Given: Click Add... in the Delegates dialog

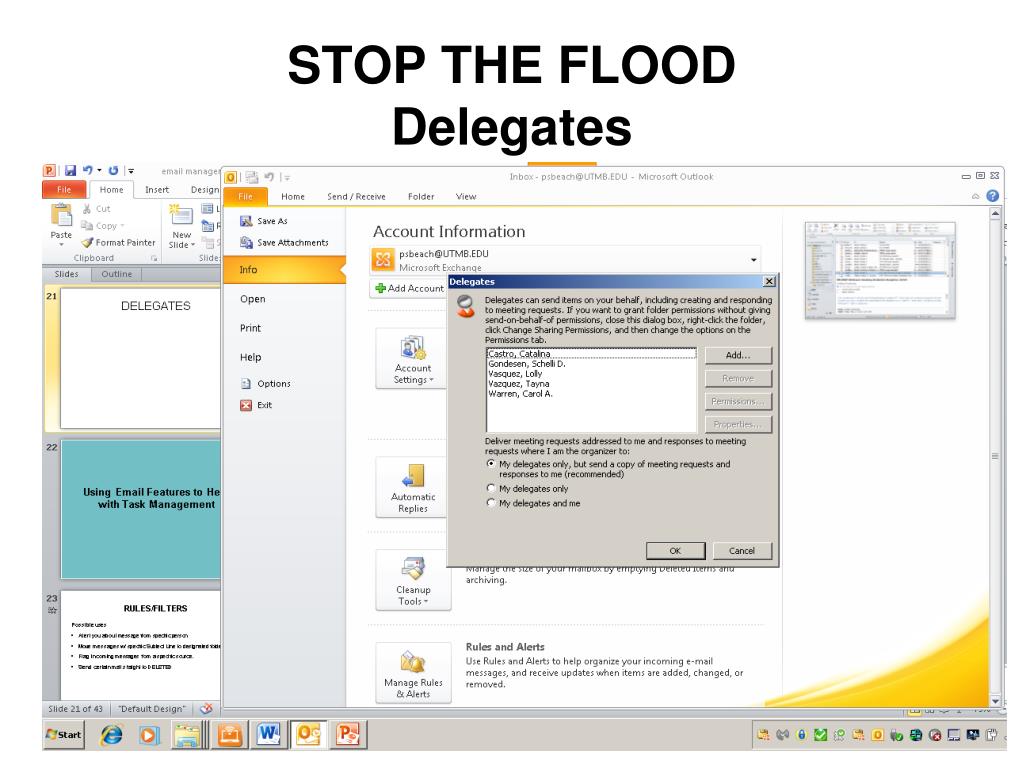Looking at the screenshot, I should pyautogui.click(x=738, y=356).
